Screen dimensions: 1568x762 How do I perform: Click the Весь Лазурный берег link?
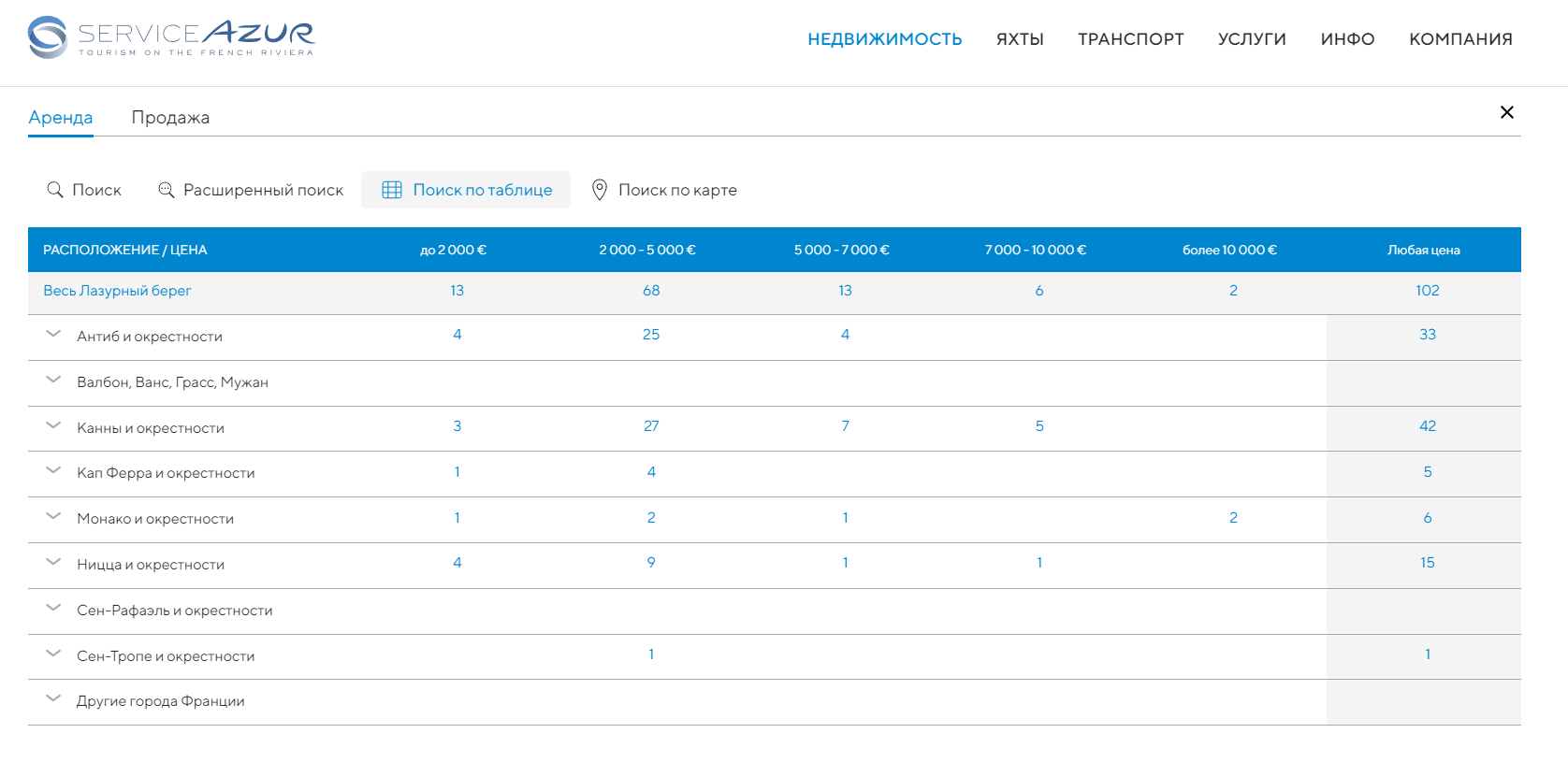[x=117, y=291]
